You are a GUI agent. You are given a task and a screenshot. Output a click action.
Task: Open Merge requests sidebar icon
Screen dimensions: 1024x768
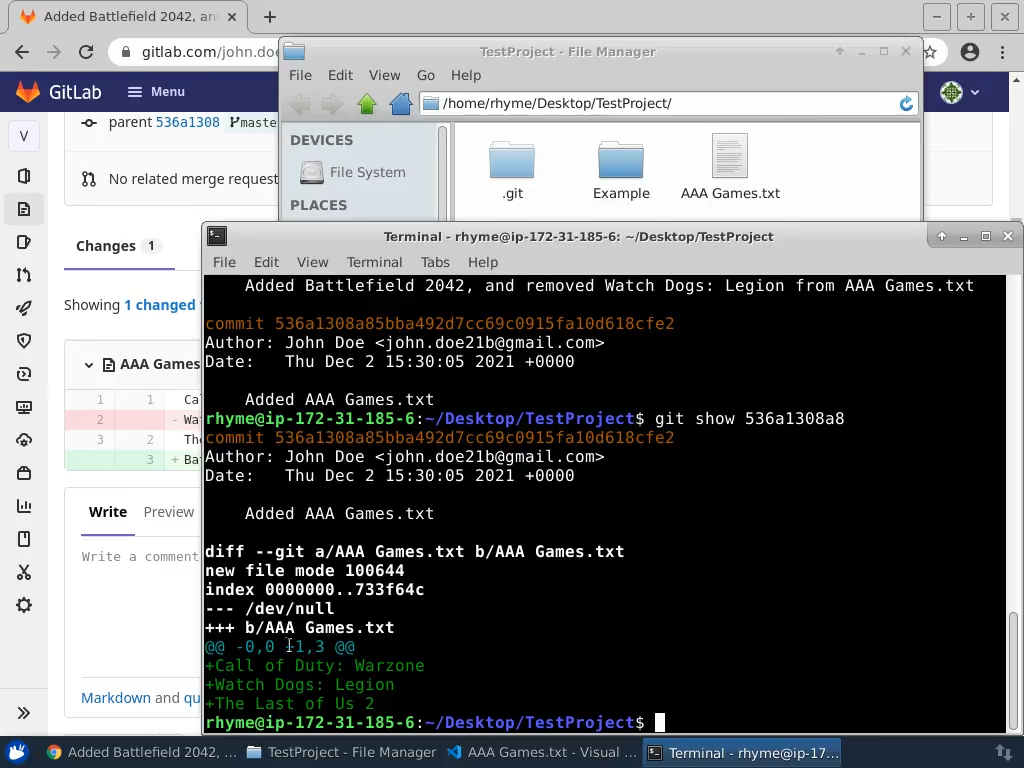24,275
